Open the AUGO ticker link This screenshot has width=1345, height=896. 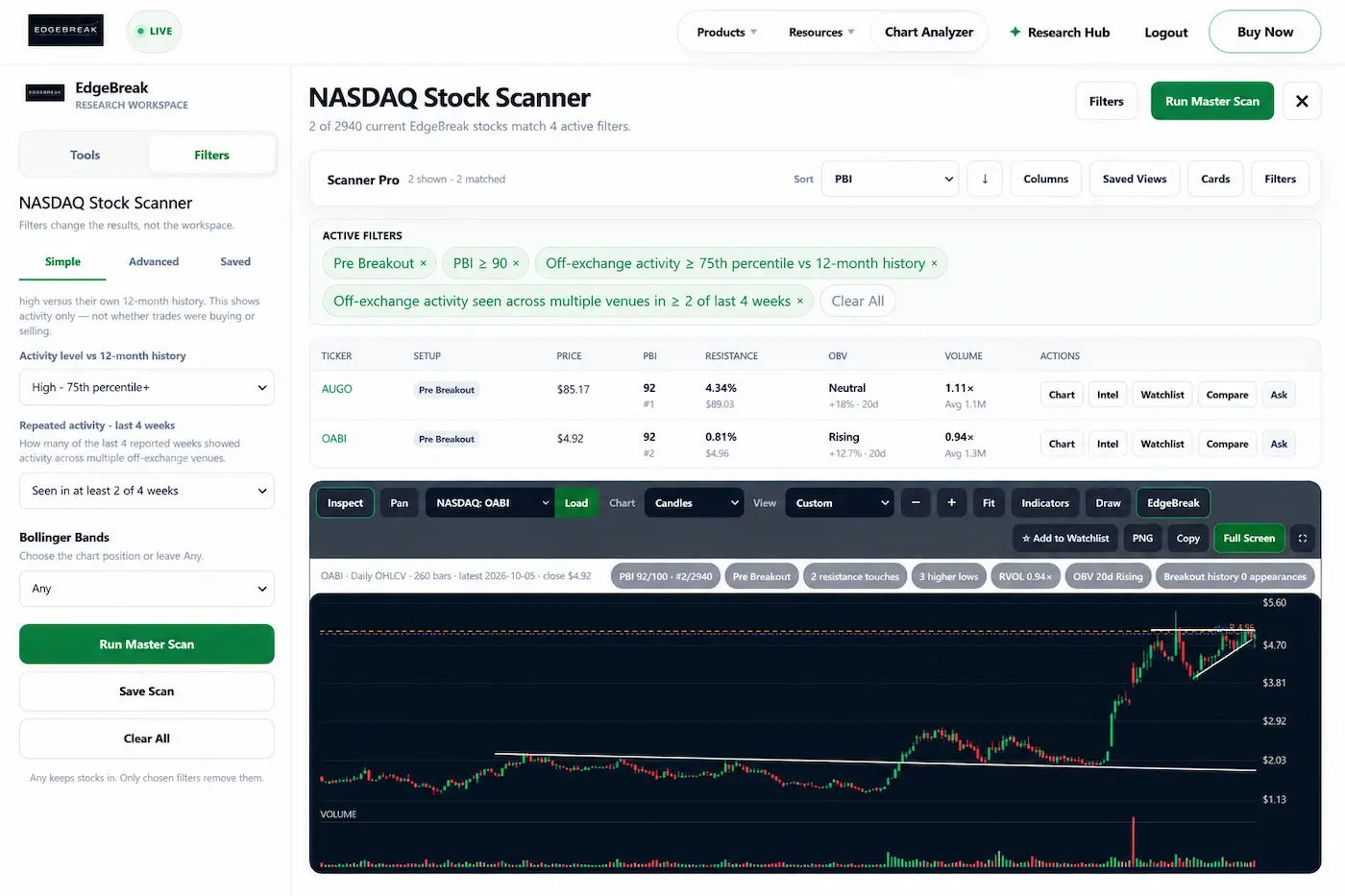pos(336,389)
